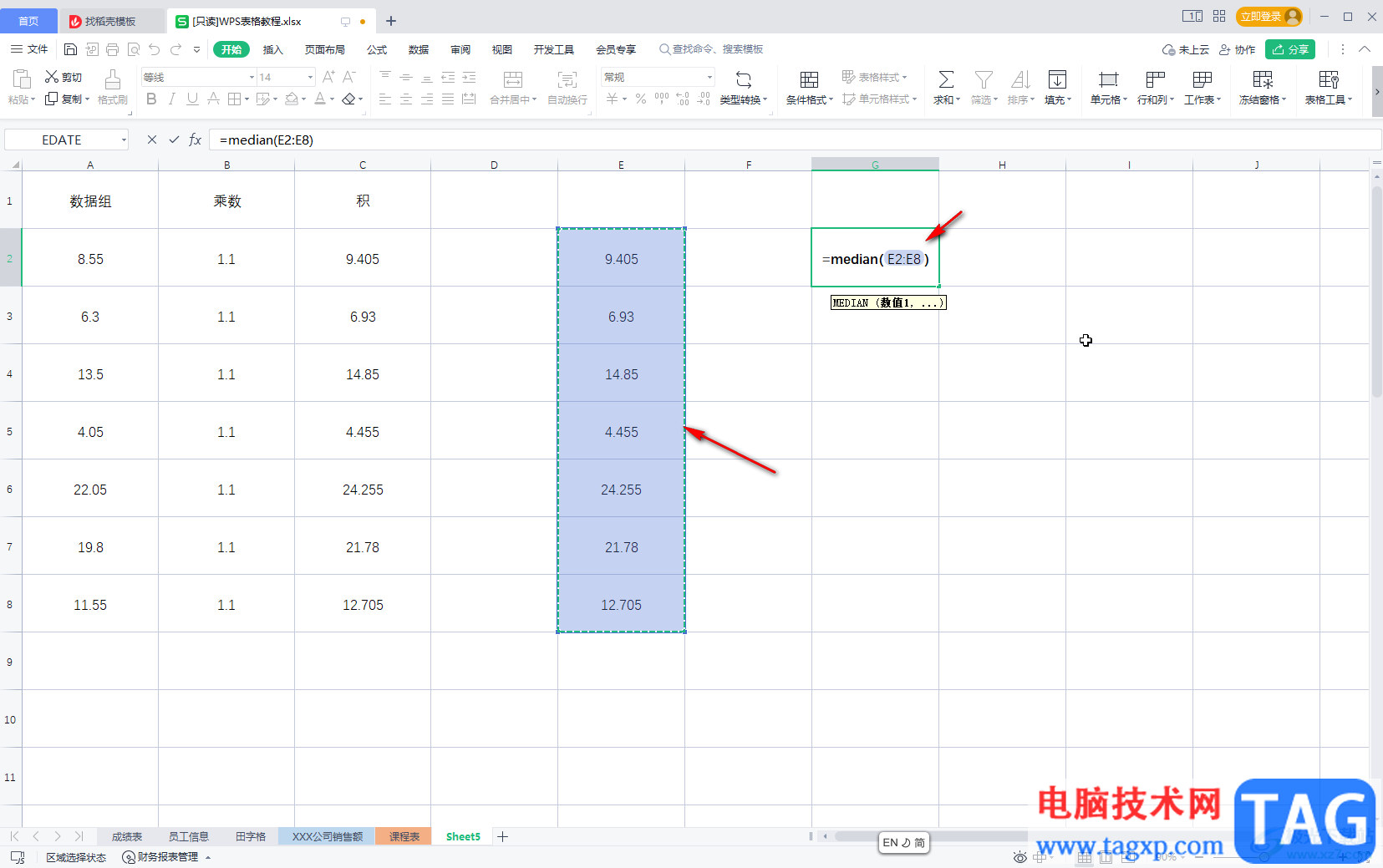Click the Cut (剪切) scissors button

64,77
